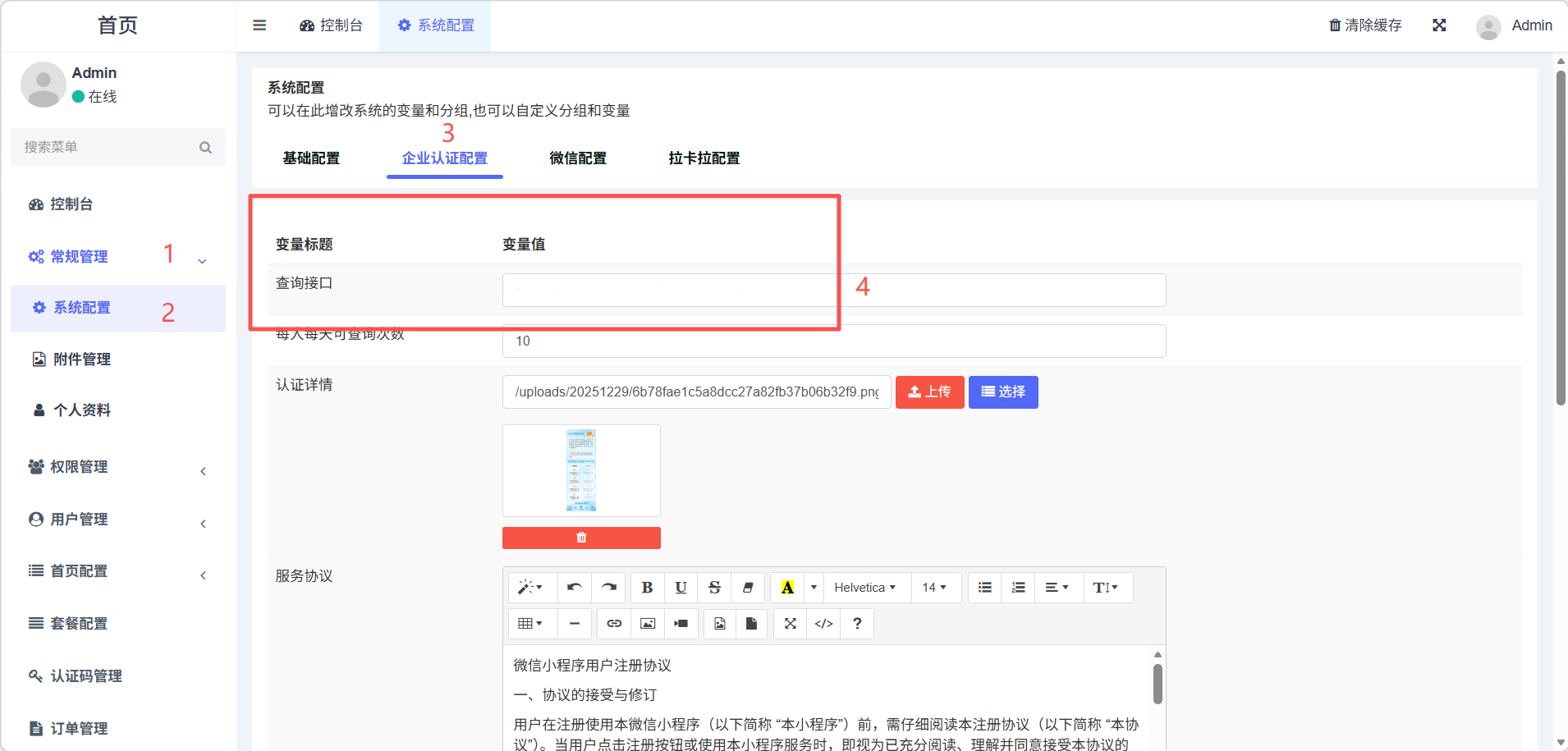Enter fullscreen via top bar expand icon
The height and width of the screenshot is (751, 1568).
click(1439, 25)
